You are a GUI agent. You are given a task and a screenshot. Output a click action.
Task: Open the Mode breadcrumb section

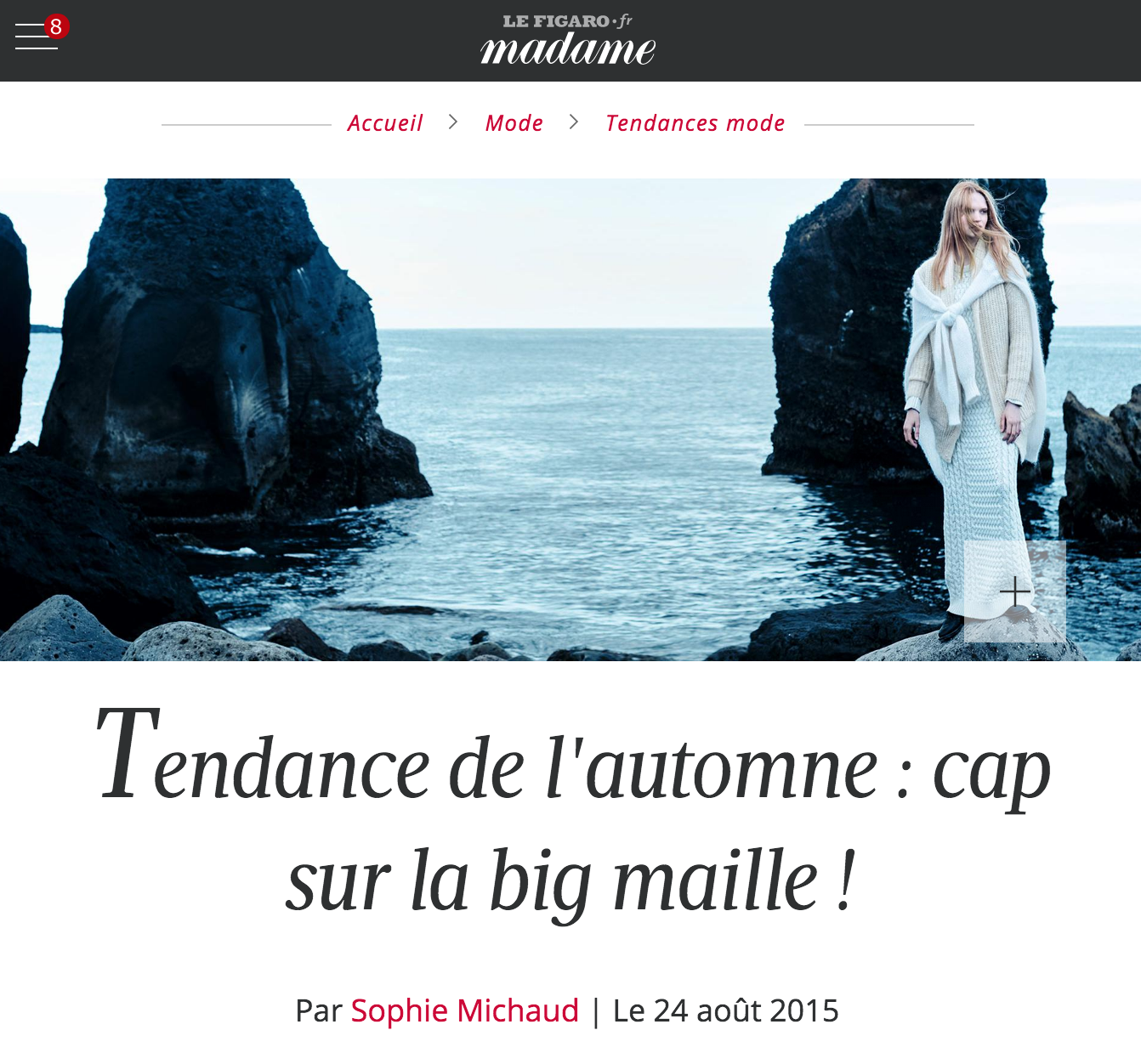tap(514, 123)
